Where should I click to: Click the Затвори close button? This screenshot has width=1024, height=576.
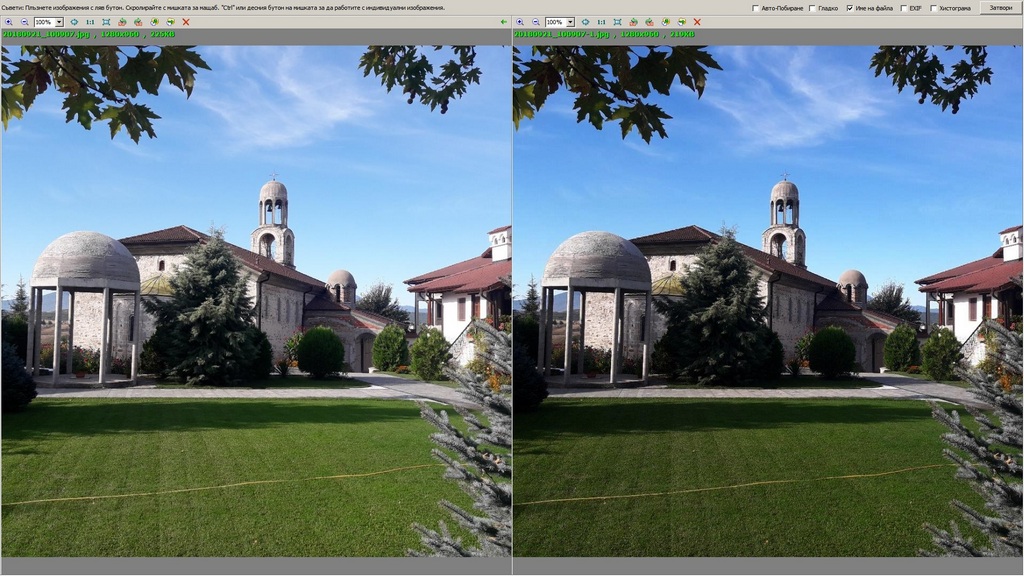(x=1000, y=8)
